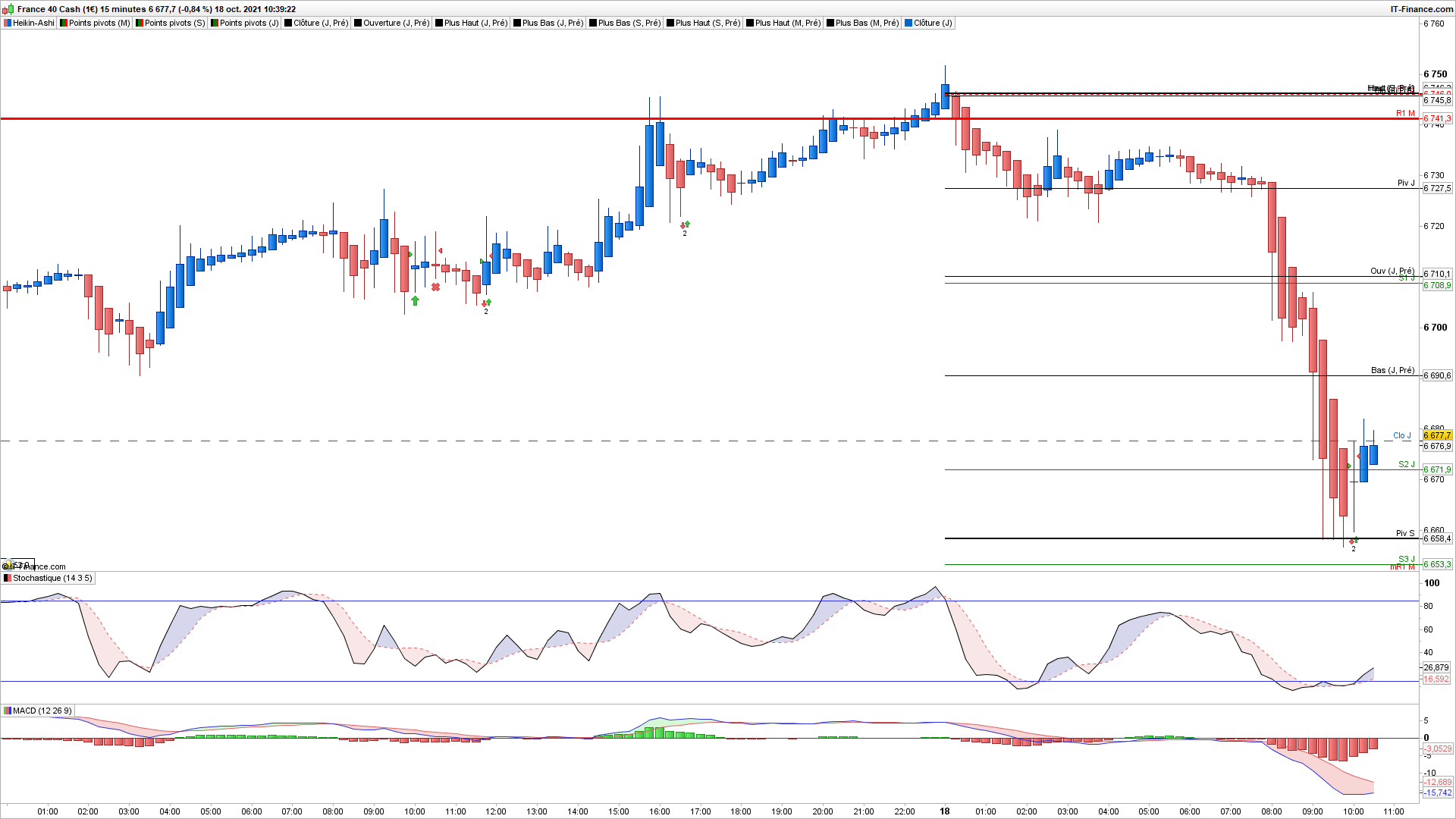
Task: Open the IT-Finance.com link top right
Action: click(1421, 9)
